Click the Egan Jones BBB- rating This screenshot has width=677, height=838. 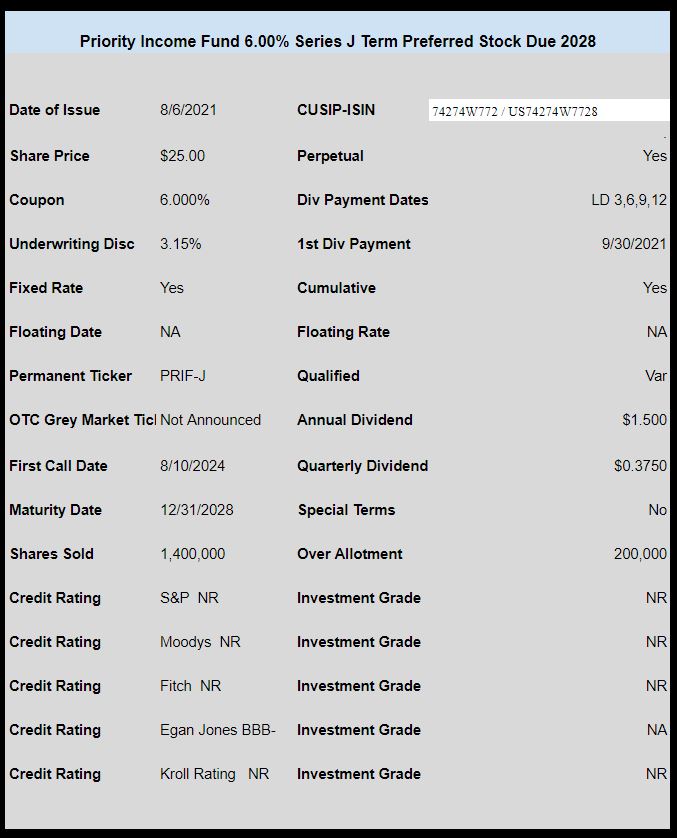tap(217, 730)
